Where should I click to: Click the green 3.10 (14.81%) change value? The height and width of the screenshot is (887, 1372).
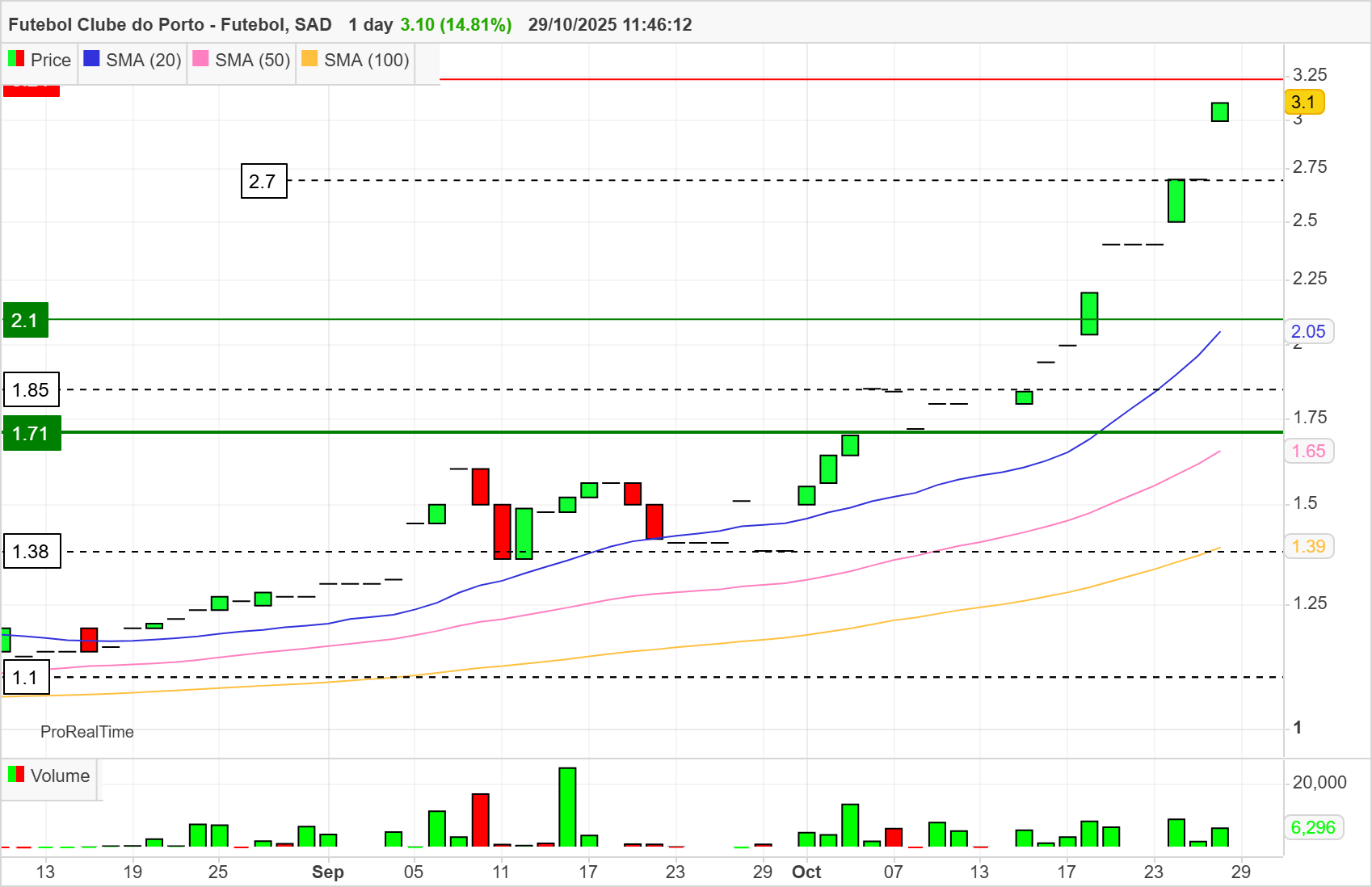point(456,24)
